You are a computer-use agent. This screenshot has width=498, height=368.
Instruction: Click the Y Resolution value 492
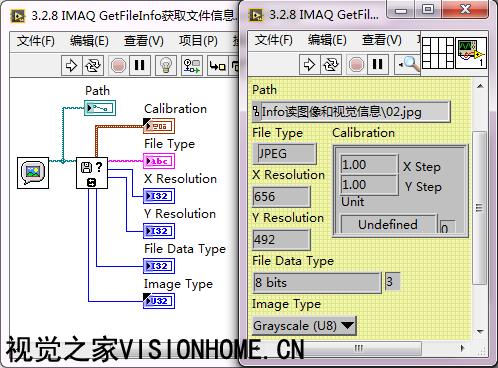281,240
